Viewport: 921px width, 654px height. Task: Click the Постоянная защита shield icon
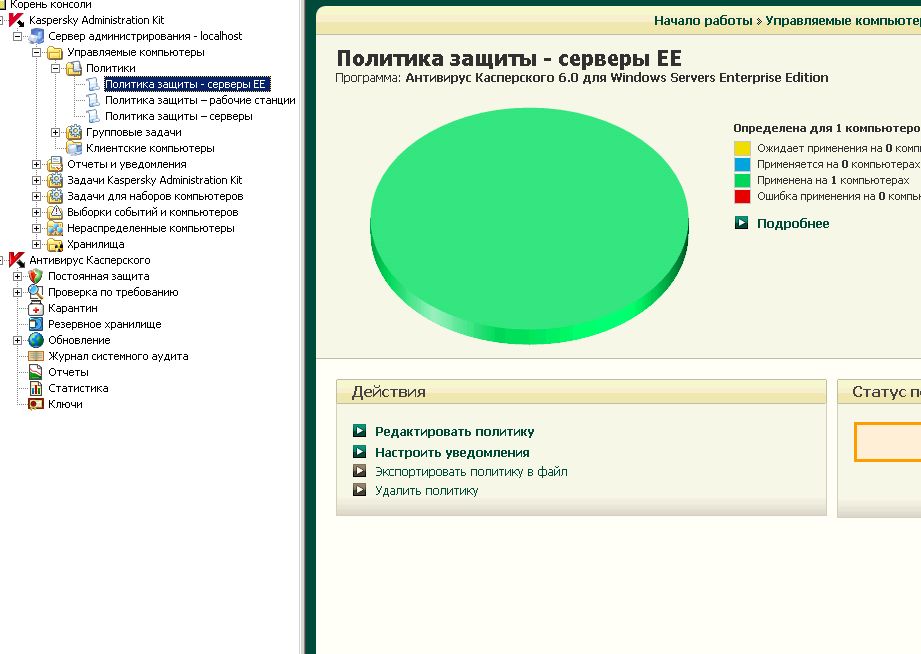(x=36, y=276)
